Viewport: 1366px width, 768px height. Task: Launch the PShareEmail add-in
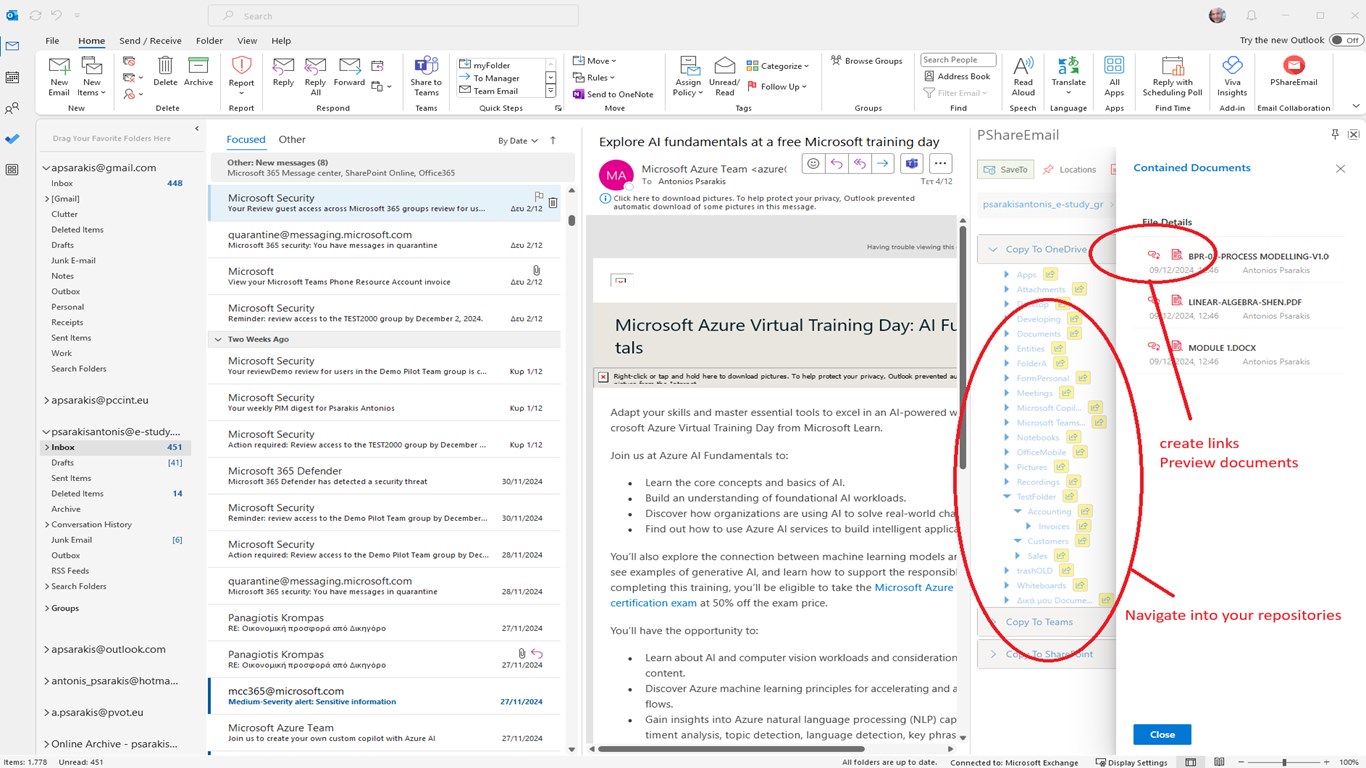point(1293,71)
